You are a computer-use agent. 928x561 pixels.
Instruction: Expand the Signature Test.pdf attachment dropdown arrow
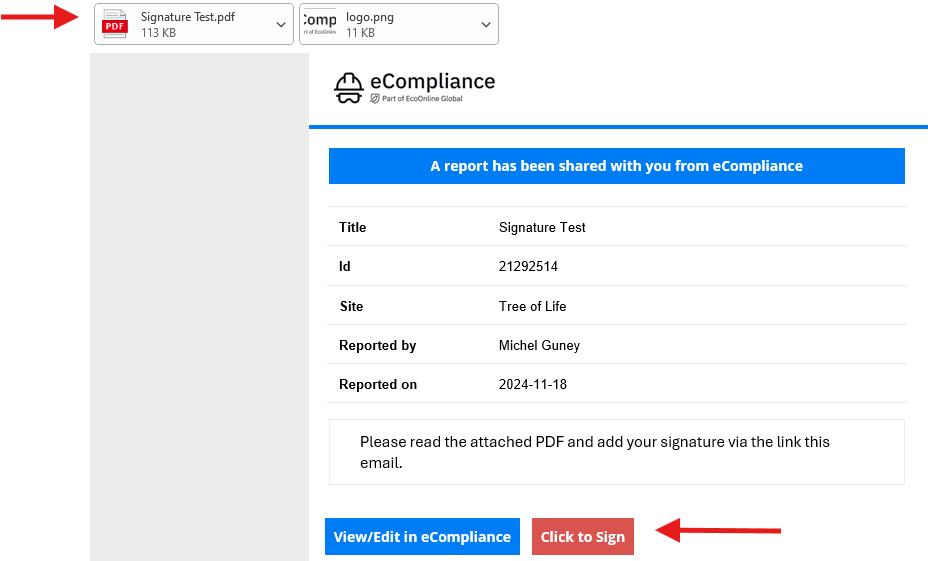point(281,24)
